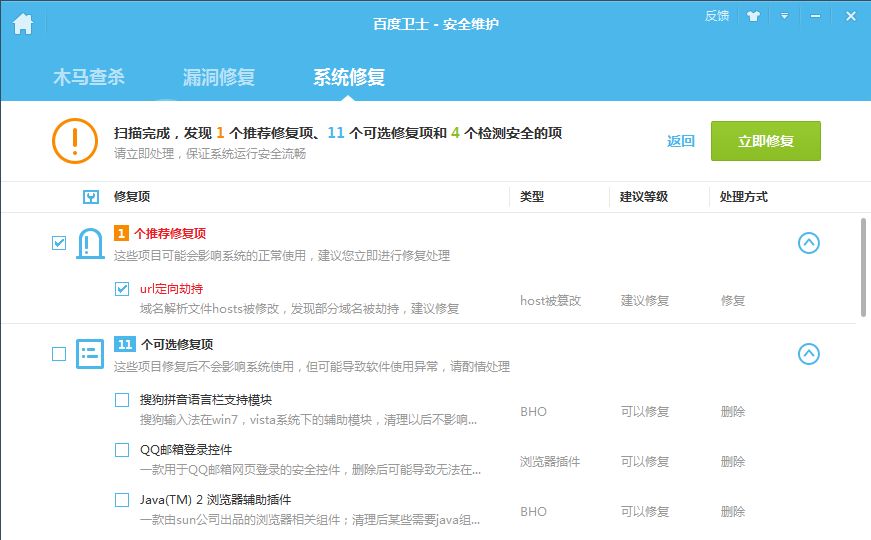Collapse the 推荐修复项 section
The width and height of the screenshot is (871, 540).
(x=809, y=243)
